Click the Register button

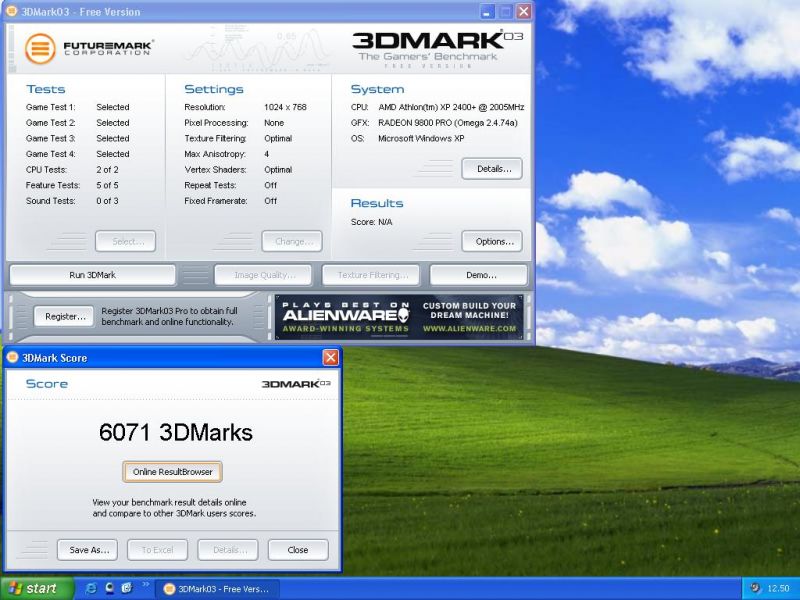[x=64, y=316]
